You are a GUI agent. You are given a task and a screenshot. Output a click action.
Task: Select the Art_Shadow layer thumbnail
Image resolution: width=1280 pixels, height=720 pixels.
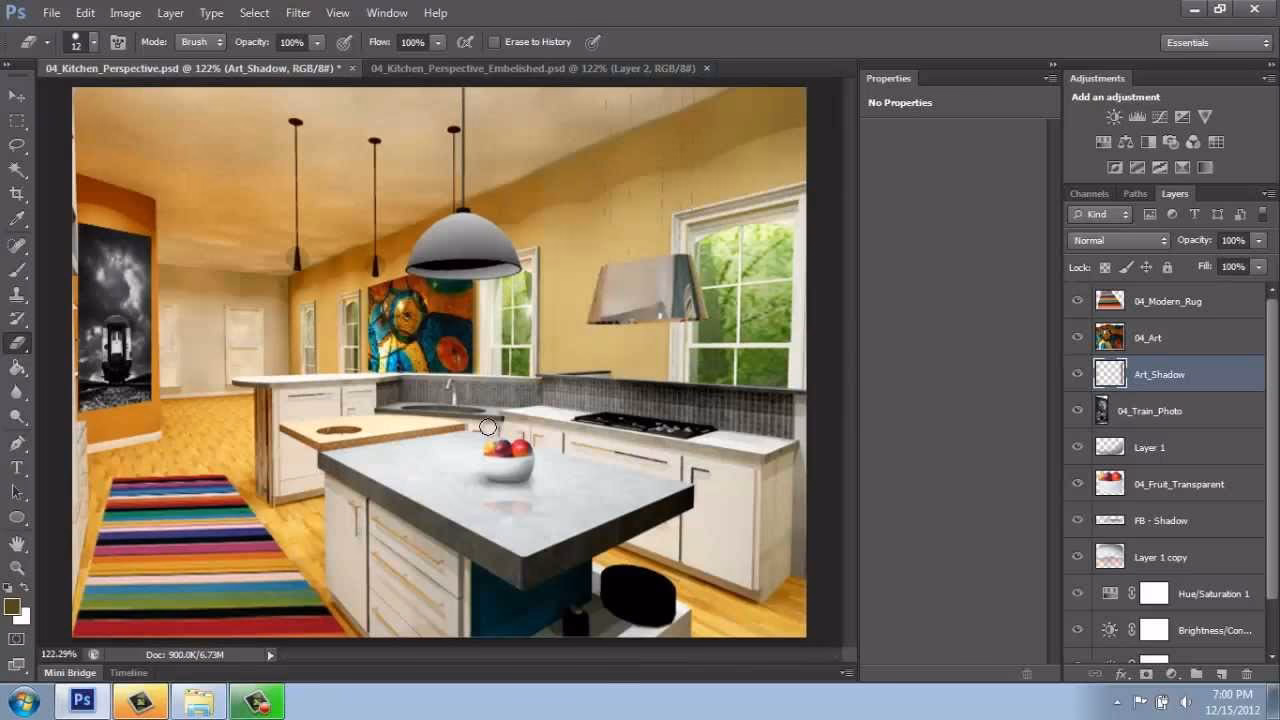(x=1110, y=373)
